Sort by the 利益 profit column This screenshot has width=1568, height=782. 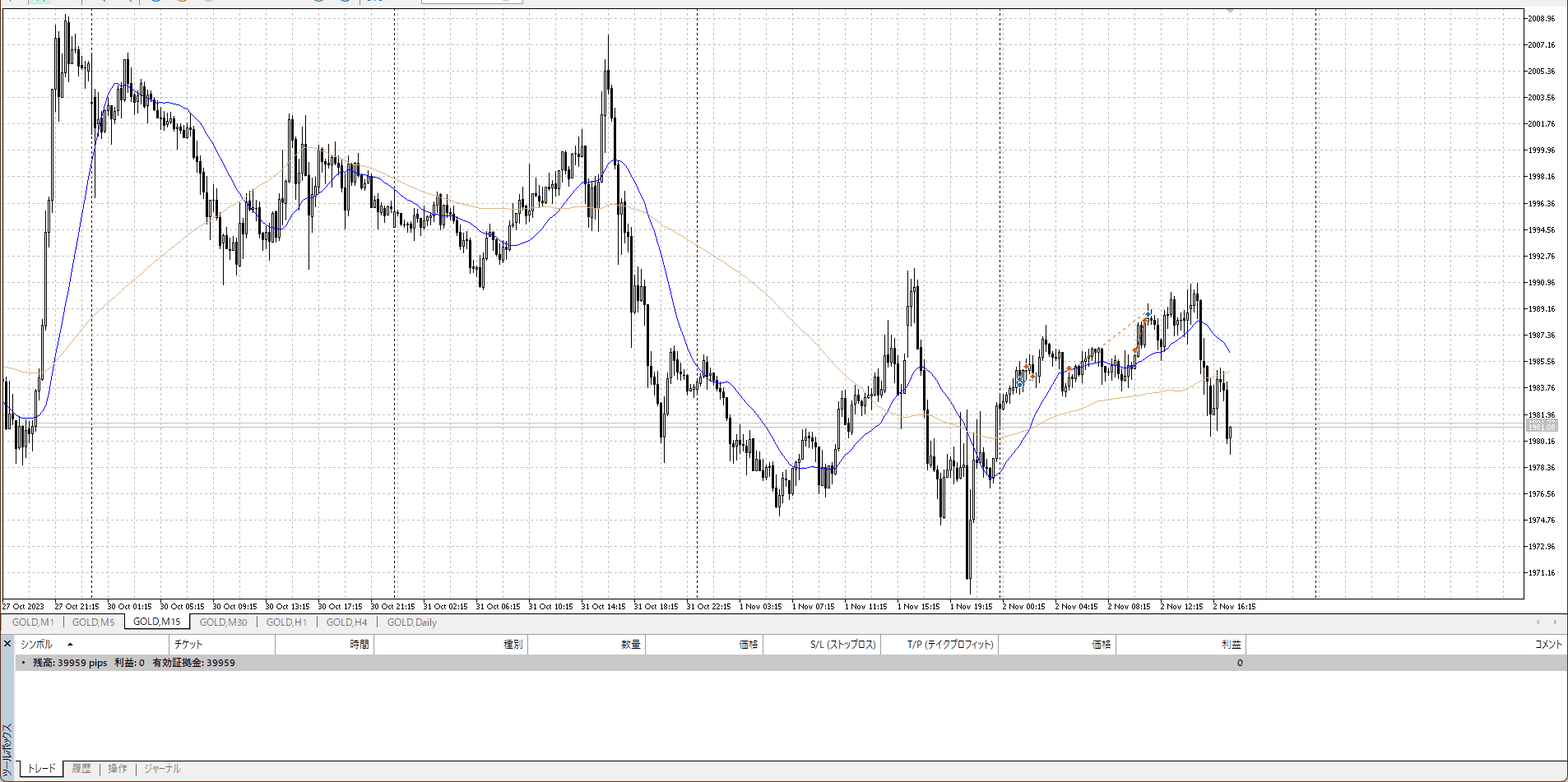[1231, 645]
